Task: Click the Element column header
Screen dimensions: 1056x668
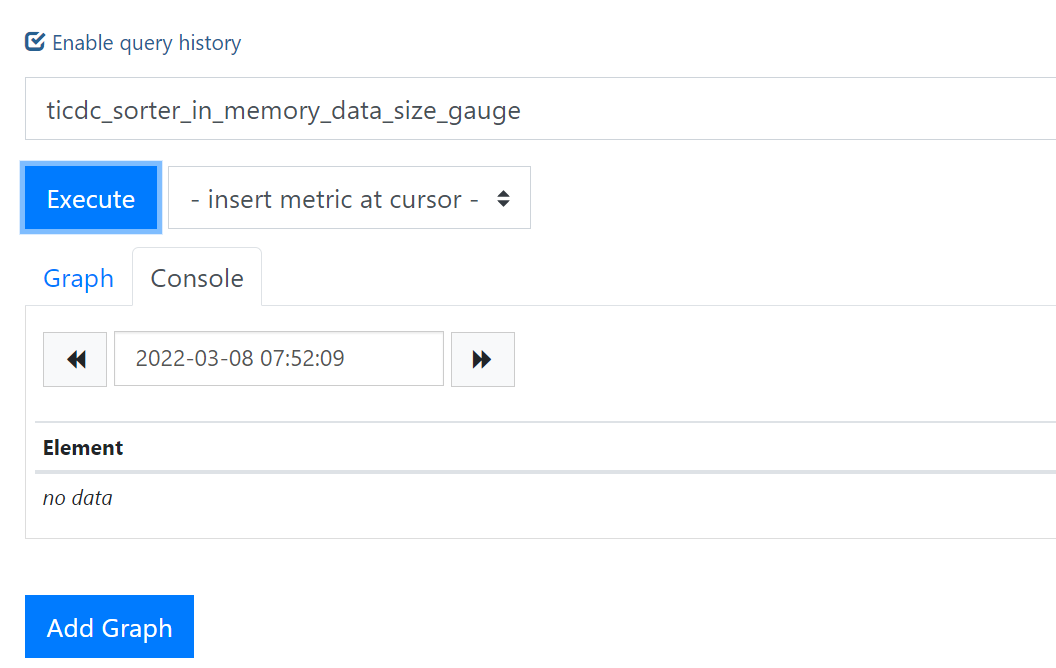Action: (x=83, y=447)
